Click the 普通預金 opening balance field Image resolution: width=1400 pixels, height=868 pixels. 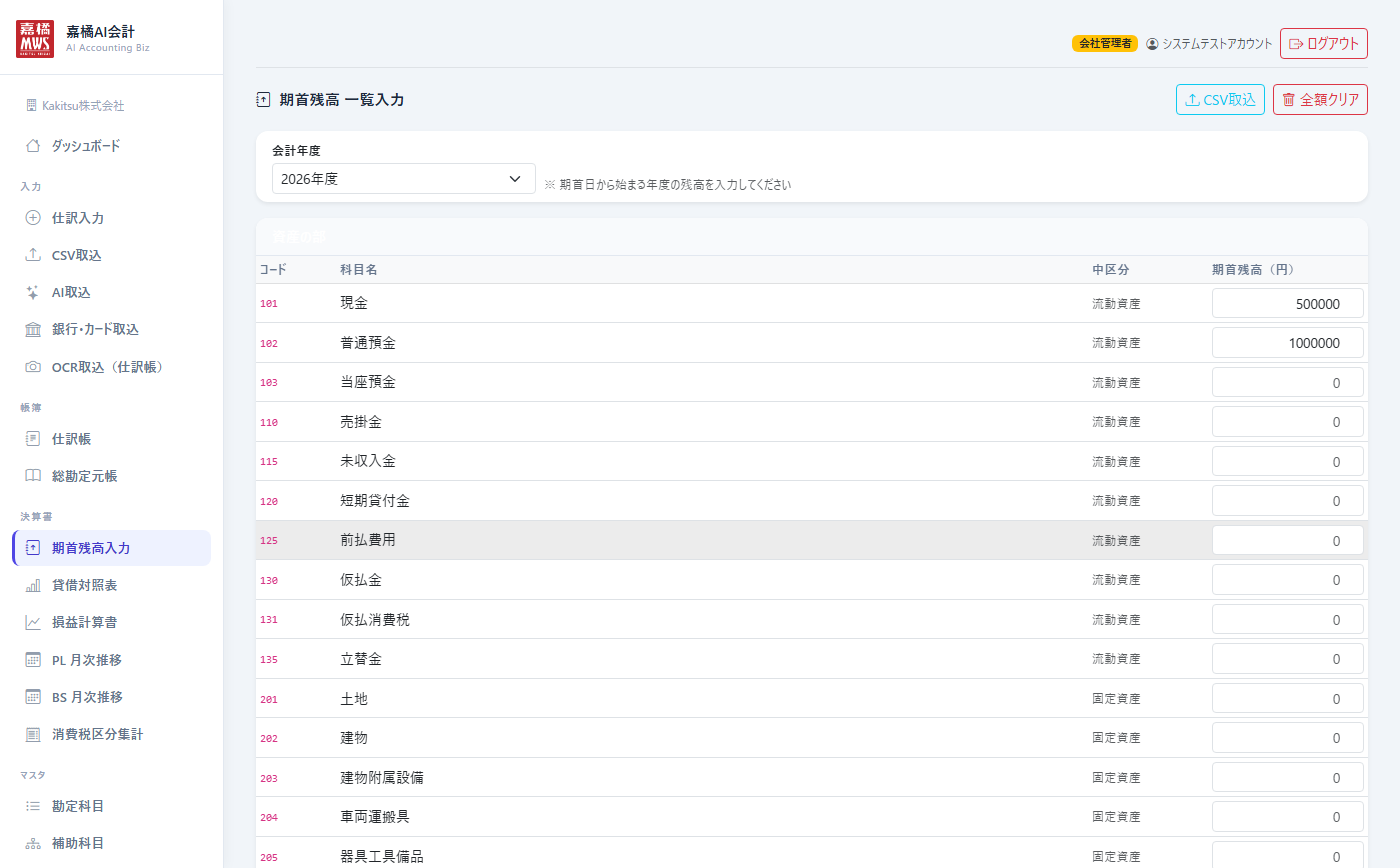(1288, 343)
